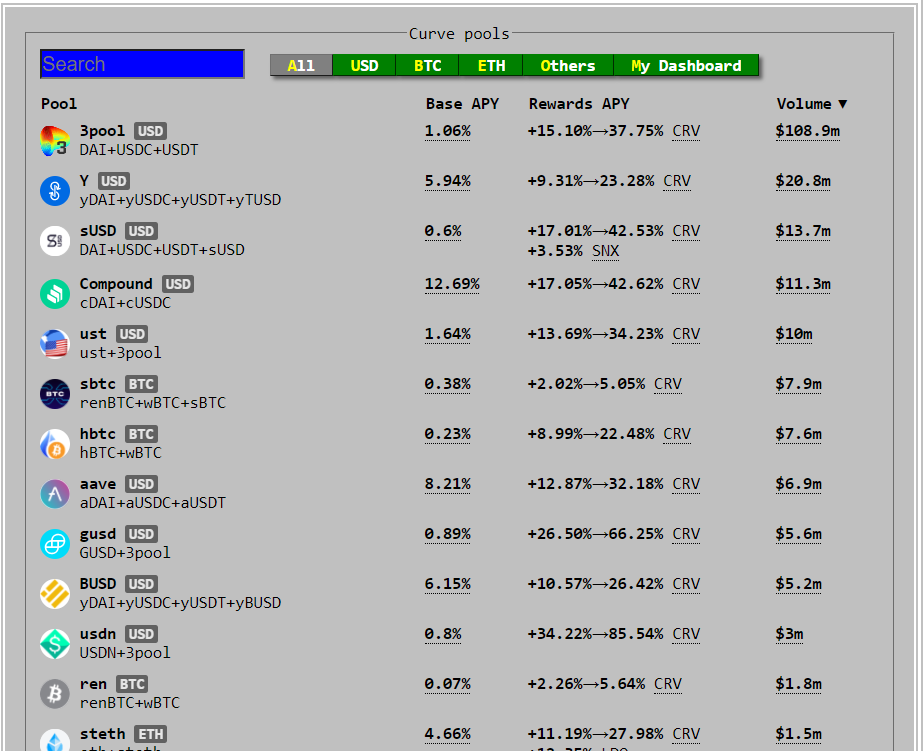Click CRV reward label on 3pool row

(686, 131)
